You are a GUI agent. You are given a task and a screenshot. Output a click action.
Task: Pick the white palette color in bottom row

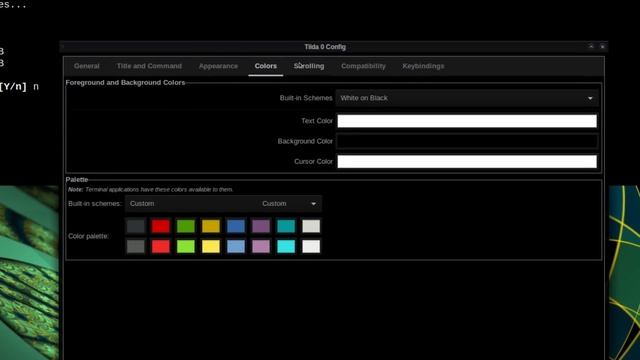click(x=311, y=247)
